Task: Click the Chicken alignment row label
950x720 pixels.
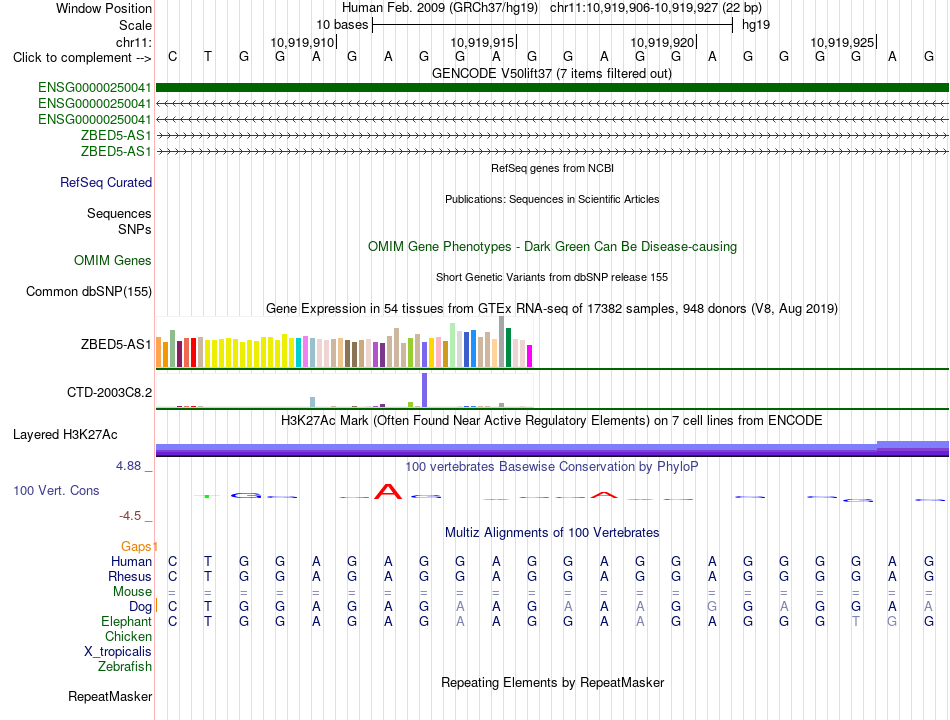Action: click(128, 636)
